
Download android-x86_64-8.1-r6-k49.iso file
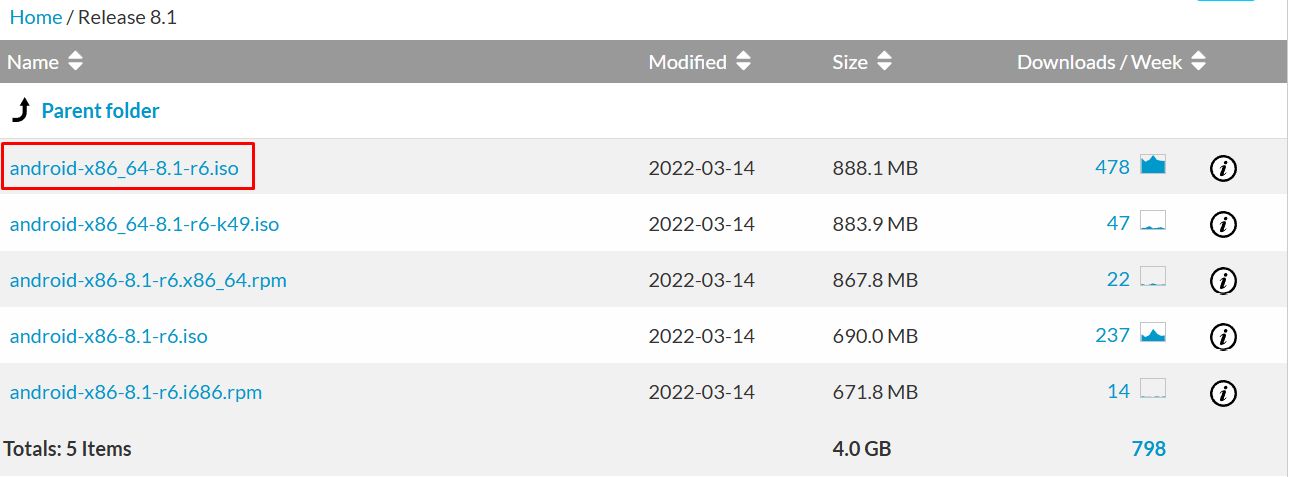[144, 224]
